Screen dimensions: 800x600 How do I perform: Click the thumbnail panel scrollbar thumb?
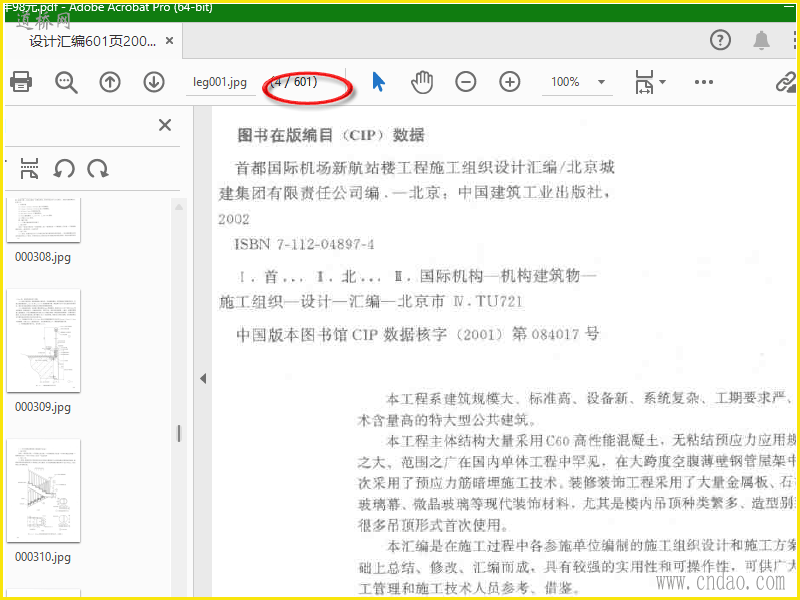pos(179,434)
